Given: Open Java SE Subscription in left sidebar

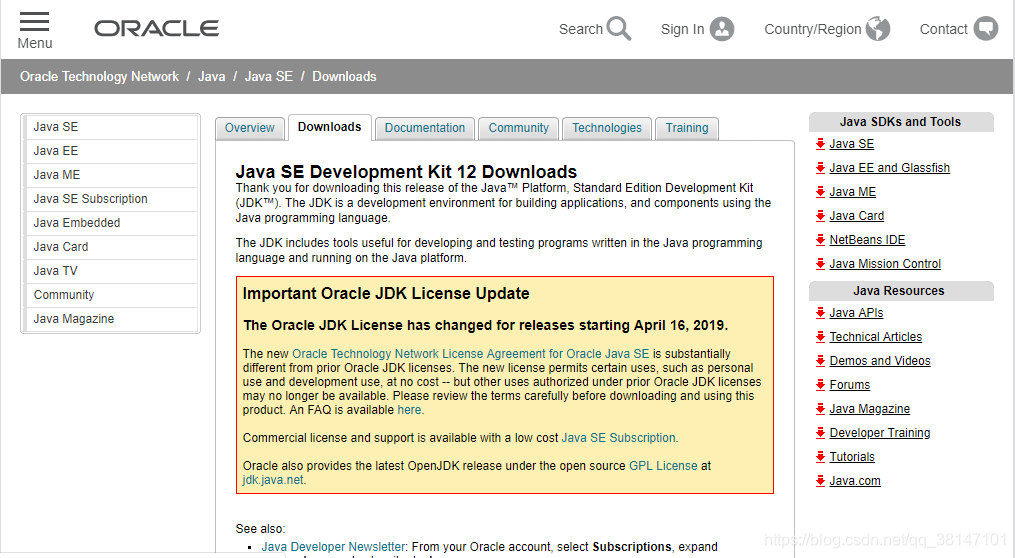Looking at the screenshot, I should (111, 199).
